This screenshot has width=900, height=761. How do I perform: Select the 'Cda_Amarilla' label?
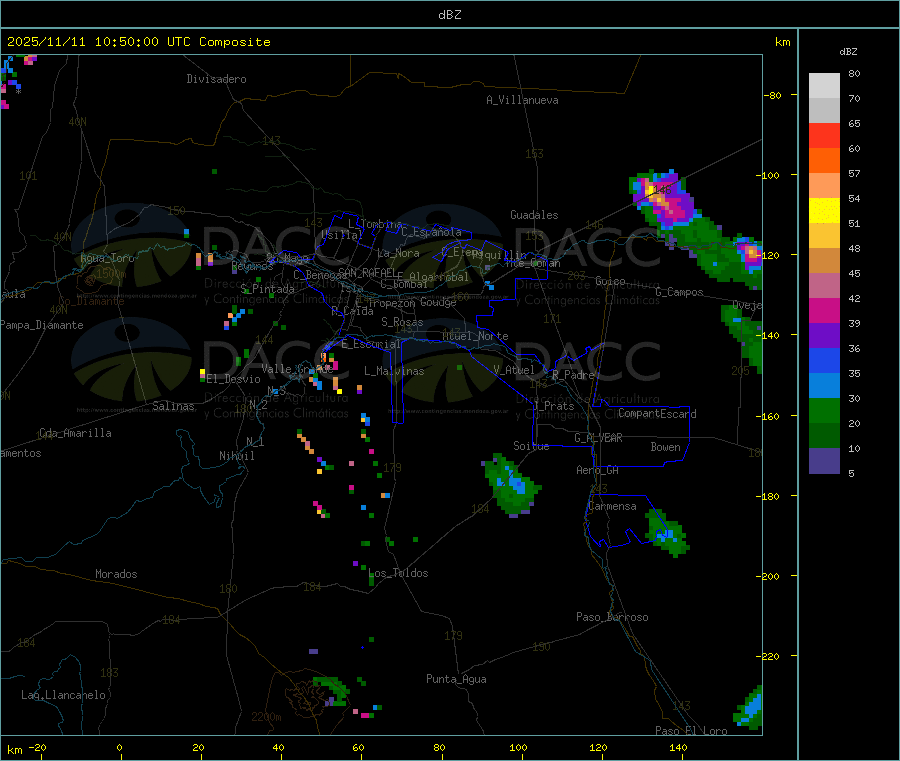click(x=75, y=433)
